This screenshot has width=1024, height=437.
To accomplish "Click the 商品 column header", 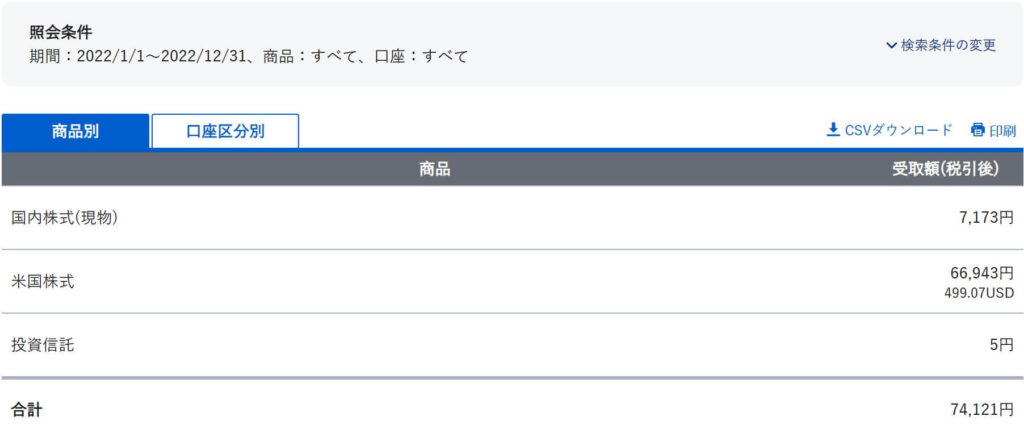I will [x=434, y=170].
